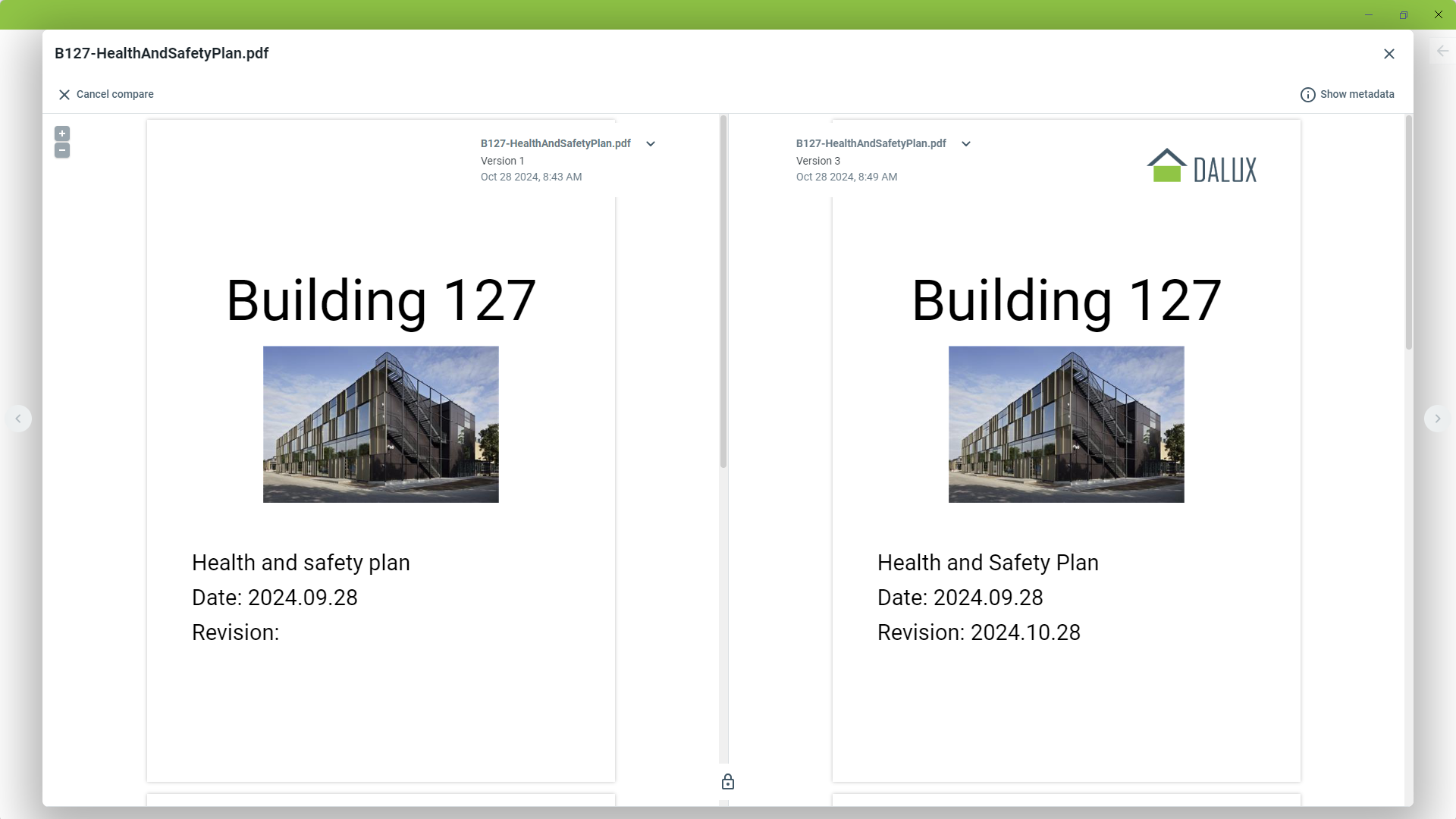This screenshot has width=1456, height=819.
Task: Expand the Version 1 selector chevron
Action: [651, 144]
